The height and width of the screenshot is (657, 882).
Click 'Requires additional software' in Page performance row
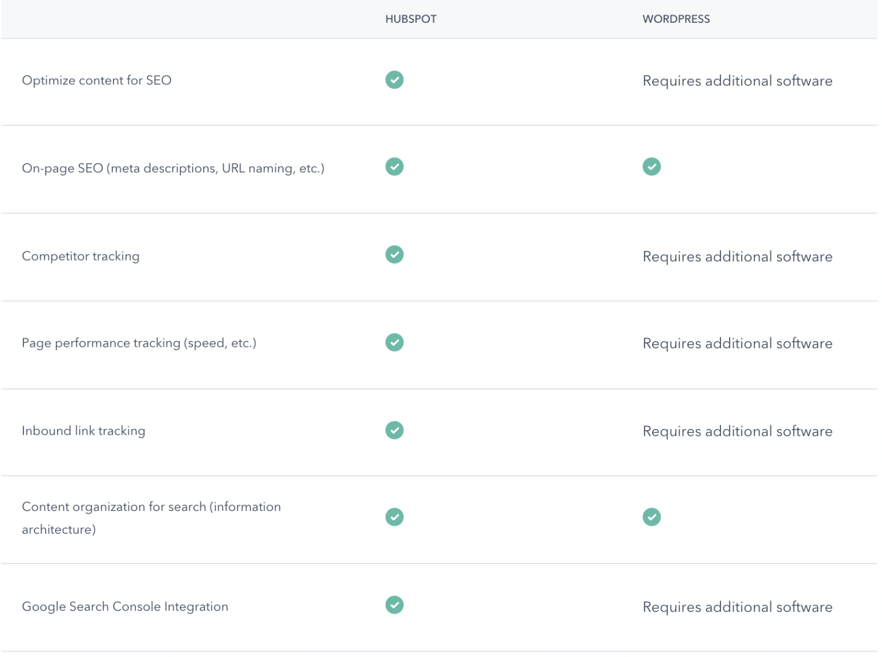click(737, 344)
